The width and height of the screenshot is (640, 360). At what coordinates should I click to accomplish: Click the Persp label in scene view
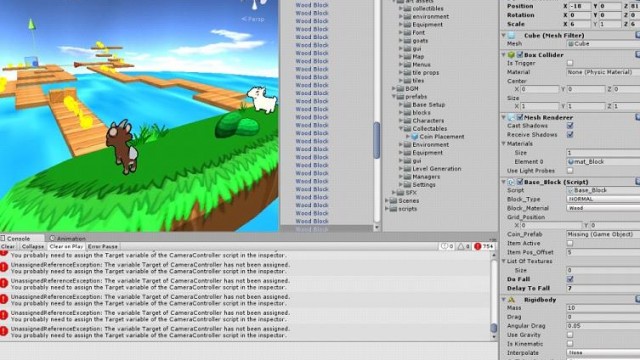click(253, 19)
